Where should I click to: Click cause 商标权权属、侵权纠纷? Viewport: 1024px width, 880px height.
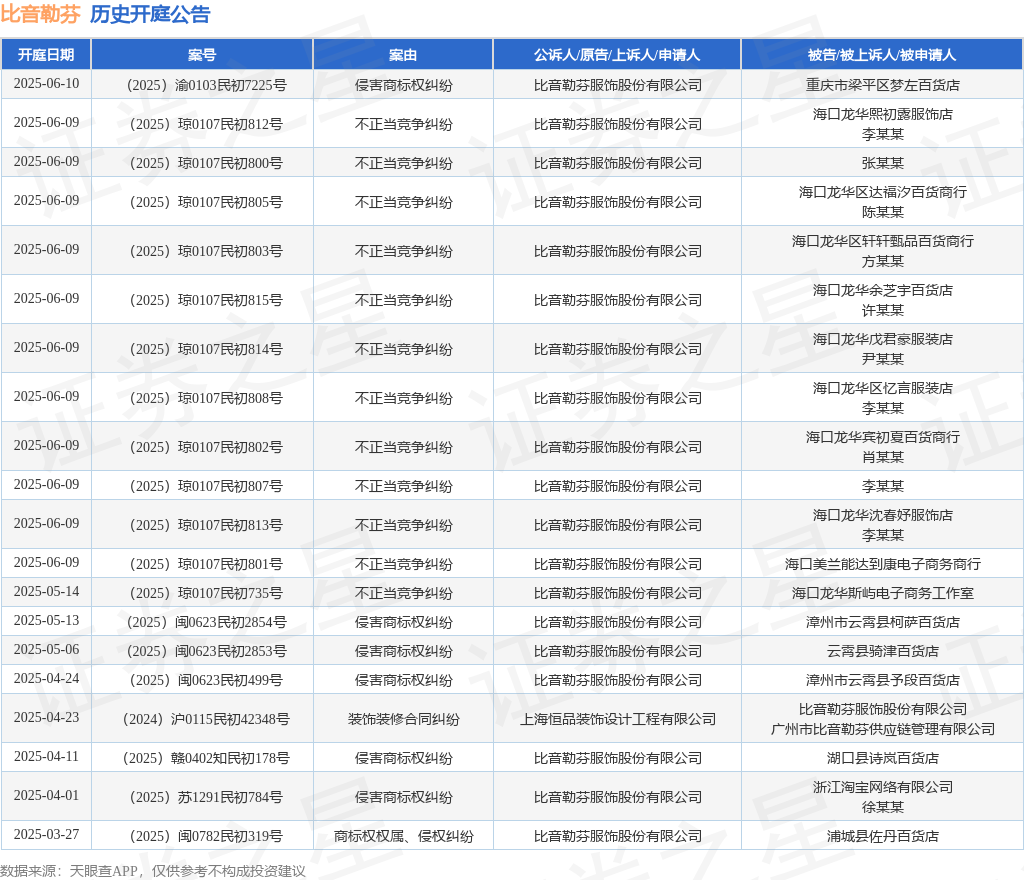coord(403,836)
